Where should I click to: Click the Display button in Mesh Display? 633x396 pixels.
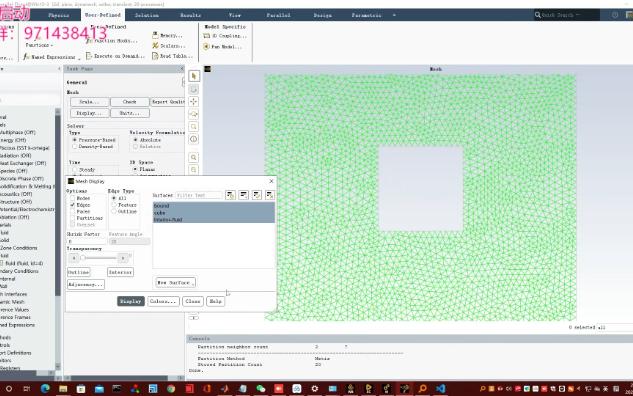131,301
